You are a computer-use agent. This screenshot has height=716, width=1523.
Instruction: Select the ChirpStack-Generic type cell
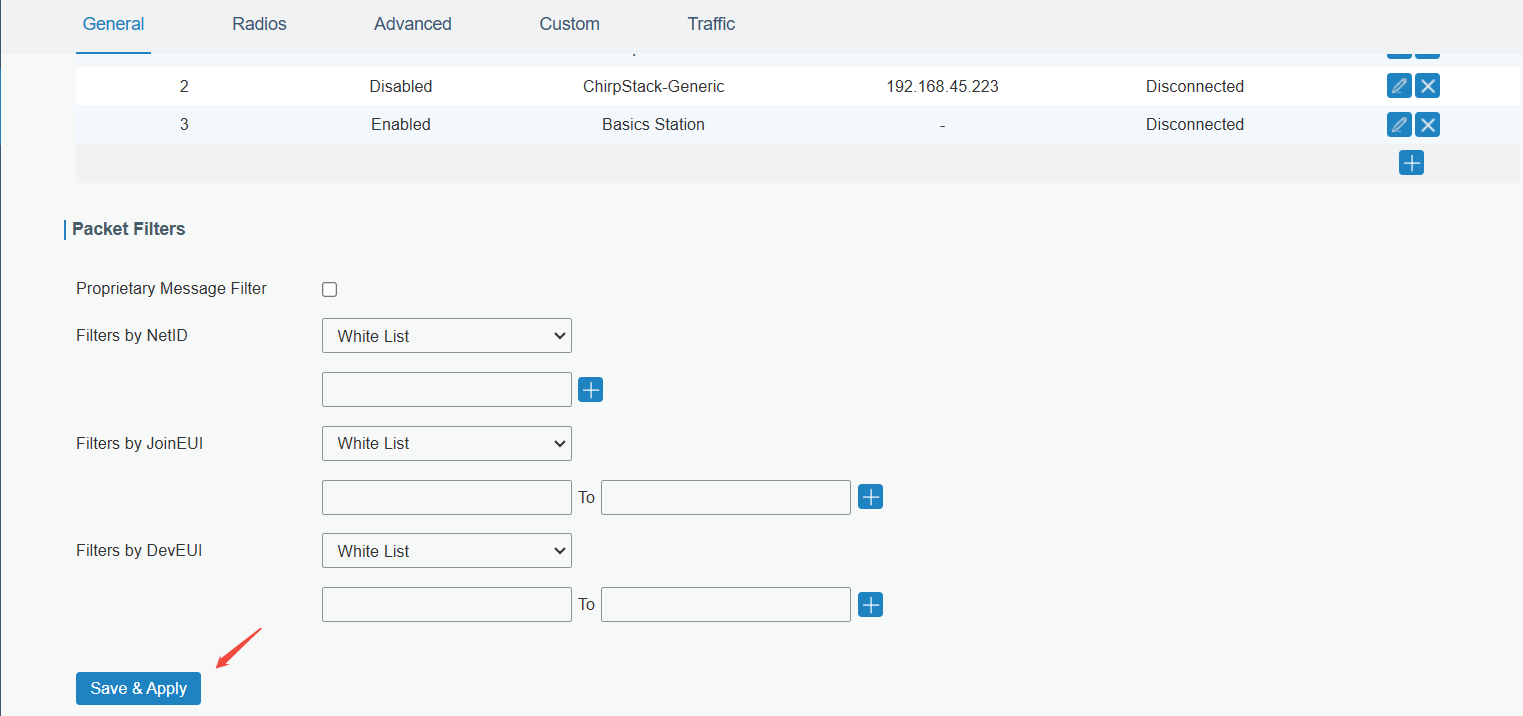tap(654, 87)
